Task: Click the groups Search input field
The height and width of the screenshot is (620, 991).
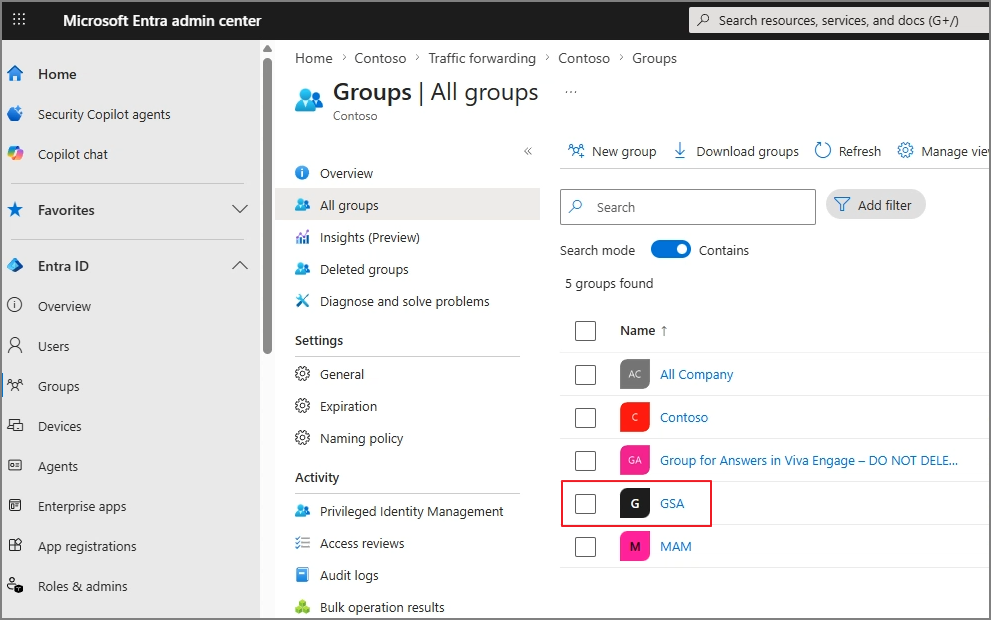Action: (688, 207)
